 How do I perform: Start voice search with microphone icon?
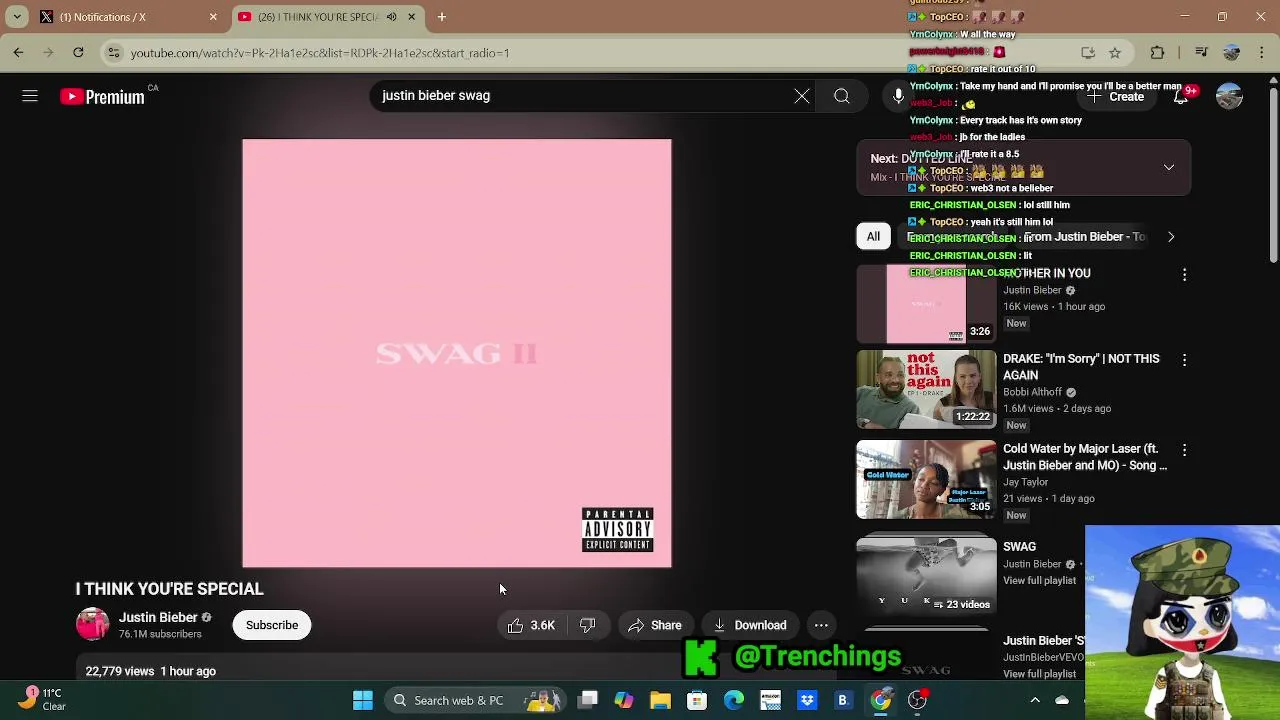pyautogui.click(x=898, y=96)
